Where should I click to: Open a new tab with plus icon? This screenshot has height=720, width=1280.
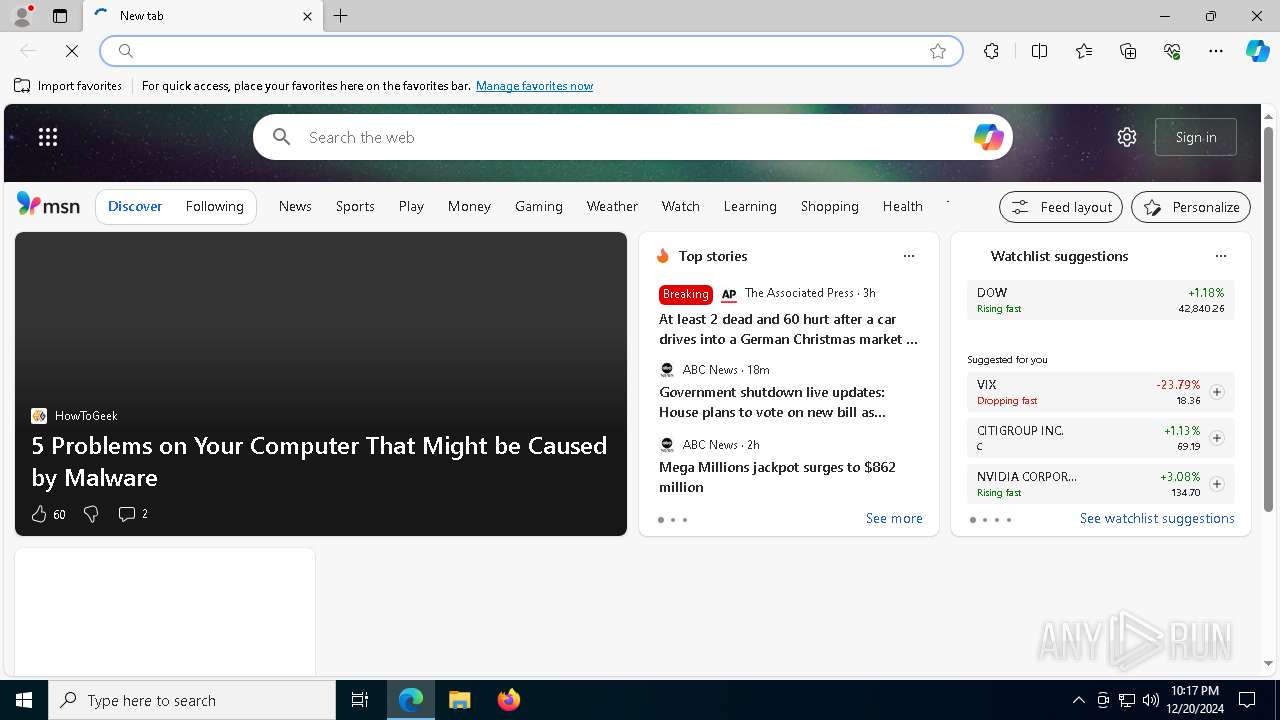(341, 16)
